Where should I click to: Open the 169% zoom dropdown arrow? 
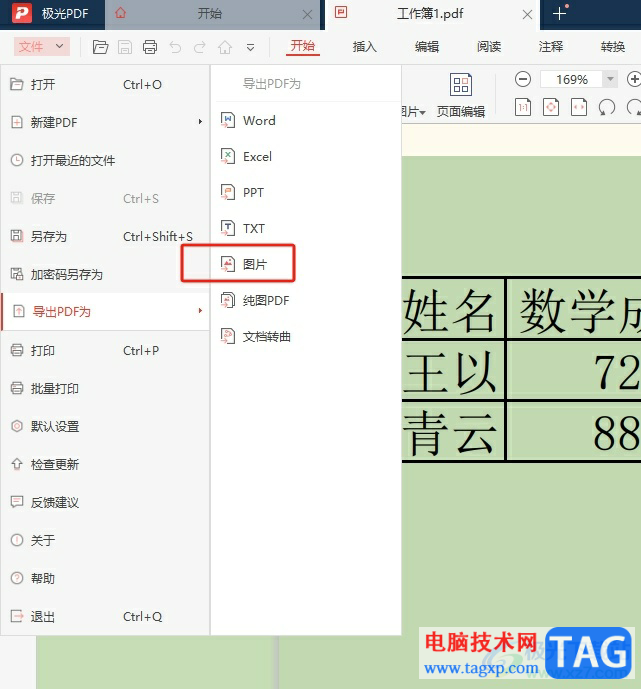click(x=610, y=80)
